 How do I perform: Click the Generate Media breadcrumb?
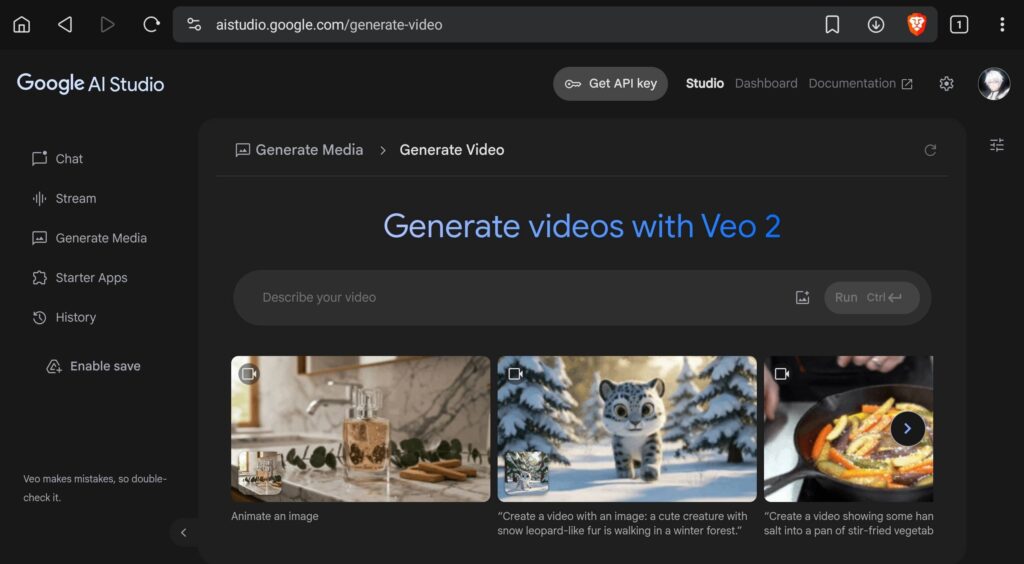point(299,149)
